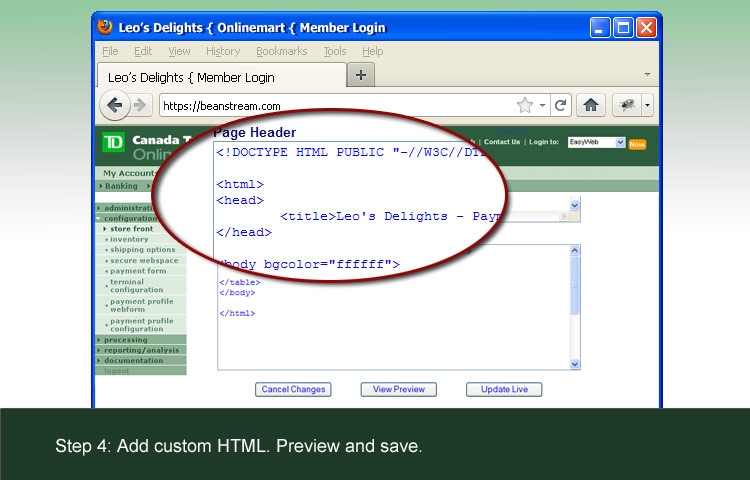Screen dimensions: 750x480
Task: Reload the page with refresh icon
Action: (x=561, y=105)
